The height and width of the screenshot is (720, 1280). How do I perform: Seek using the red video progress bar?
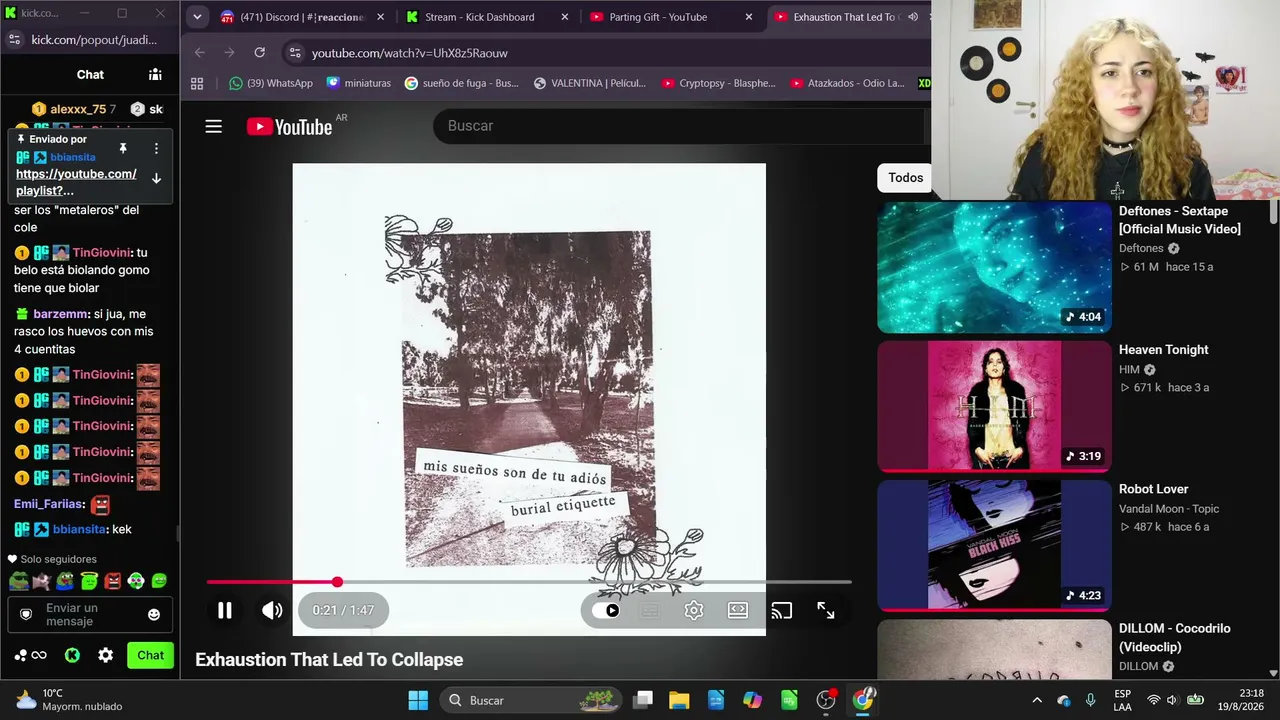click(x=529, y=581)
